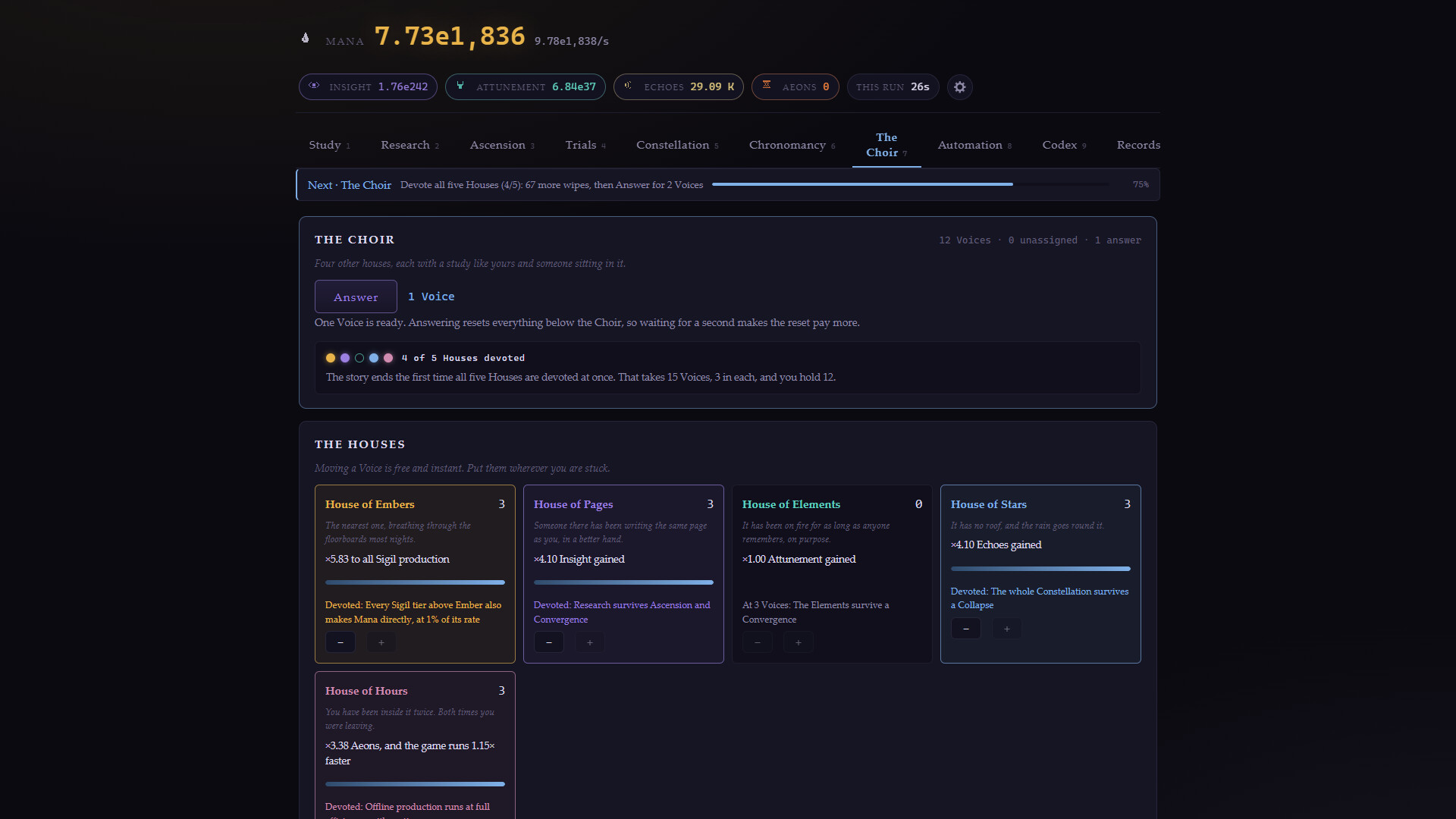The width and height of the screenshot is (1456, 819).
Task: Click the Answer button
Action: 356,297
